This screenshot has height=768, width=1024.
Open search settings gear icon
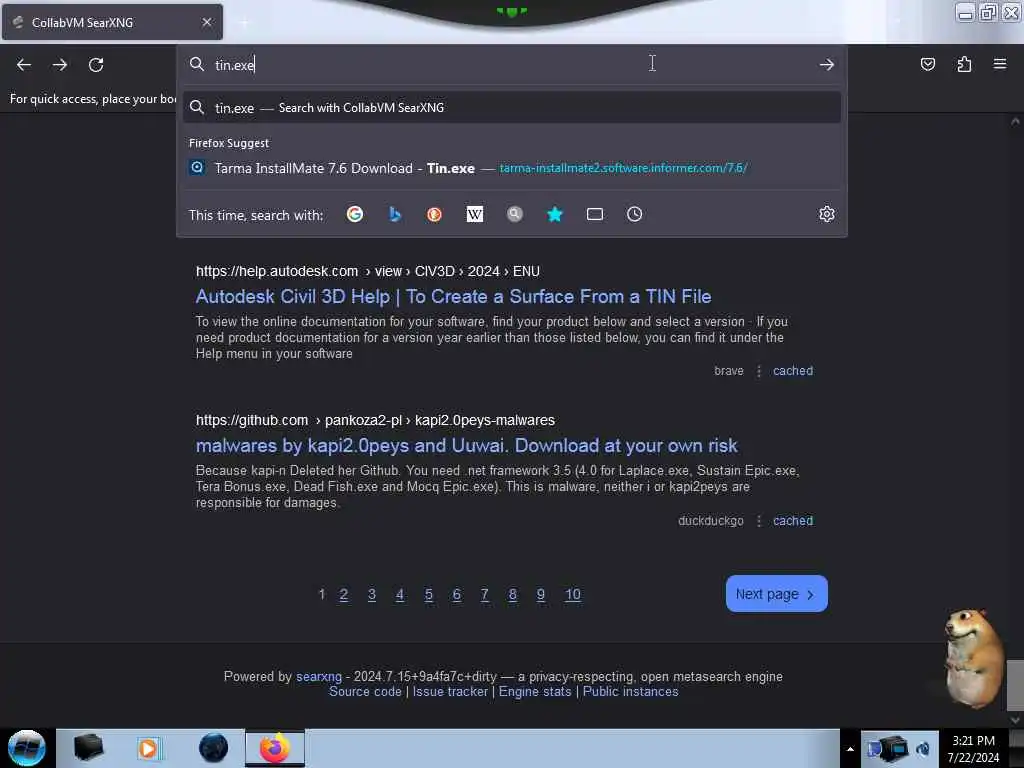click(x=826, y=214)
